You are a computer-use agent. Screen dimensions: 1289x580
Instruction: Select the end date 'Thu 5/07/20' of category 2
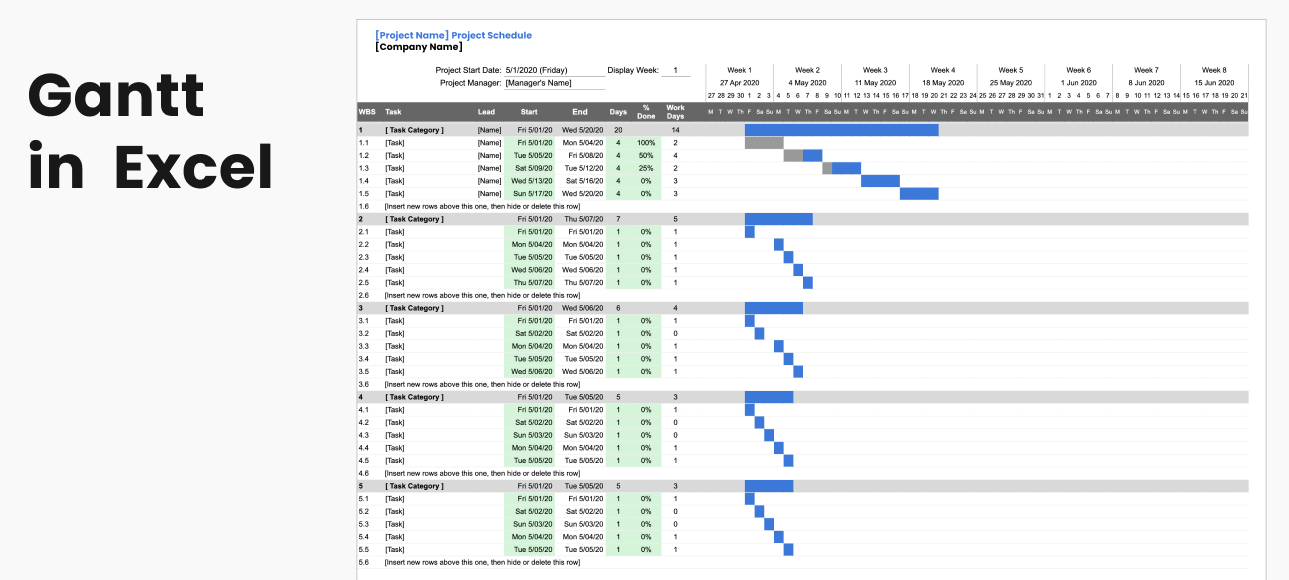pyautogui.click(x=581, y=219)
